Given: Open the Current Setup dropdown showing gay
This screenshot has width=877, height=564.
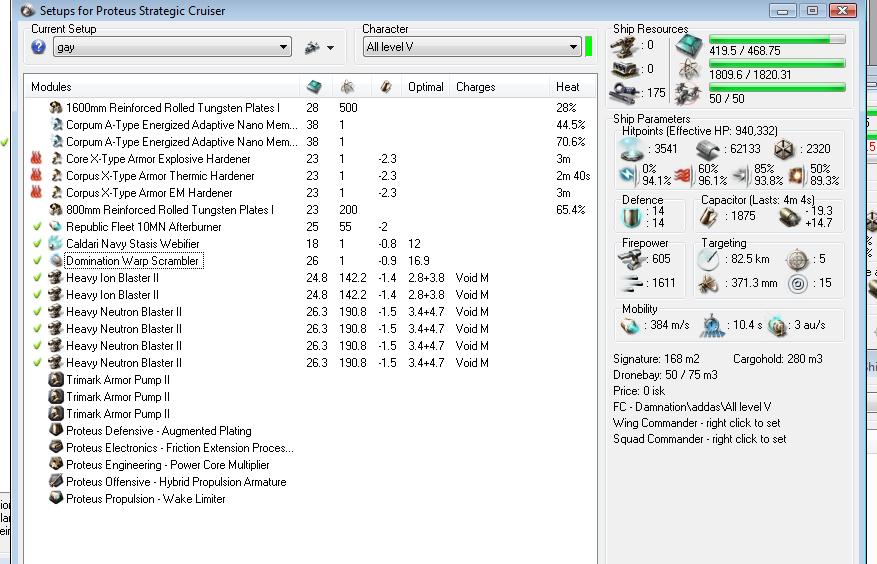Looking at the screenshot, I should (x=172, y=47).
